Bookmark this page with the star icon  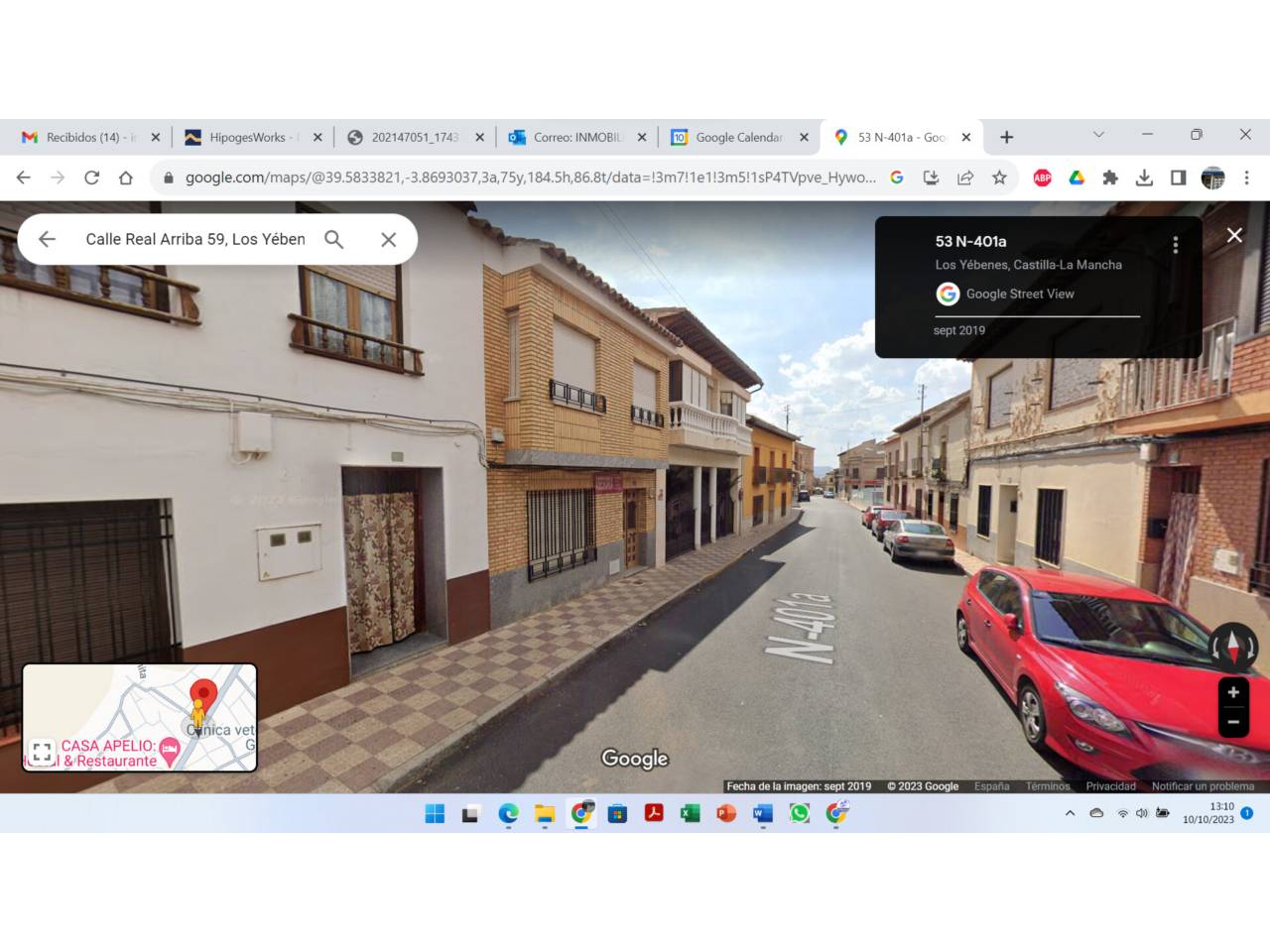(x=999, y=178)
